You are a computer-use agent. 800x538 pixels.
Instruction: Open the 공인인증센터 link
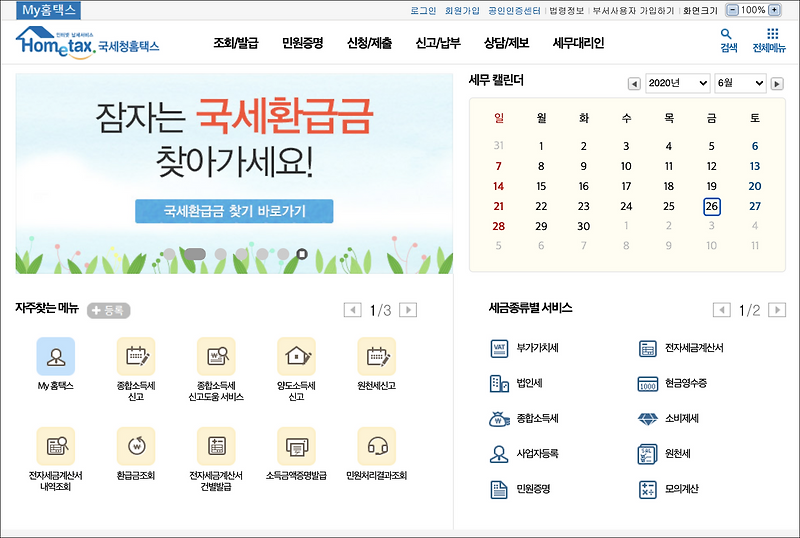point(514,11)
